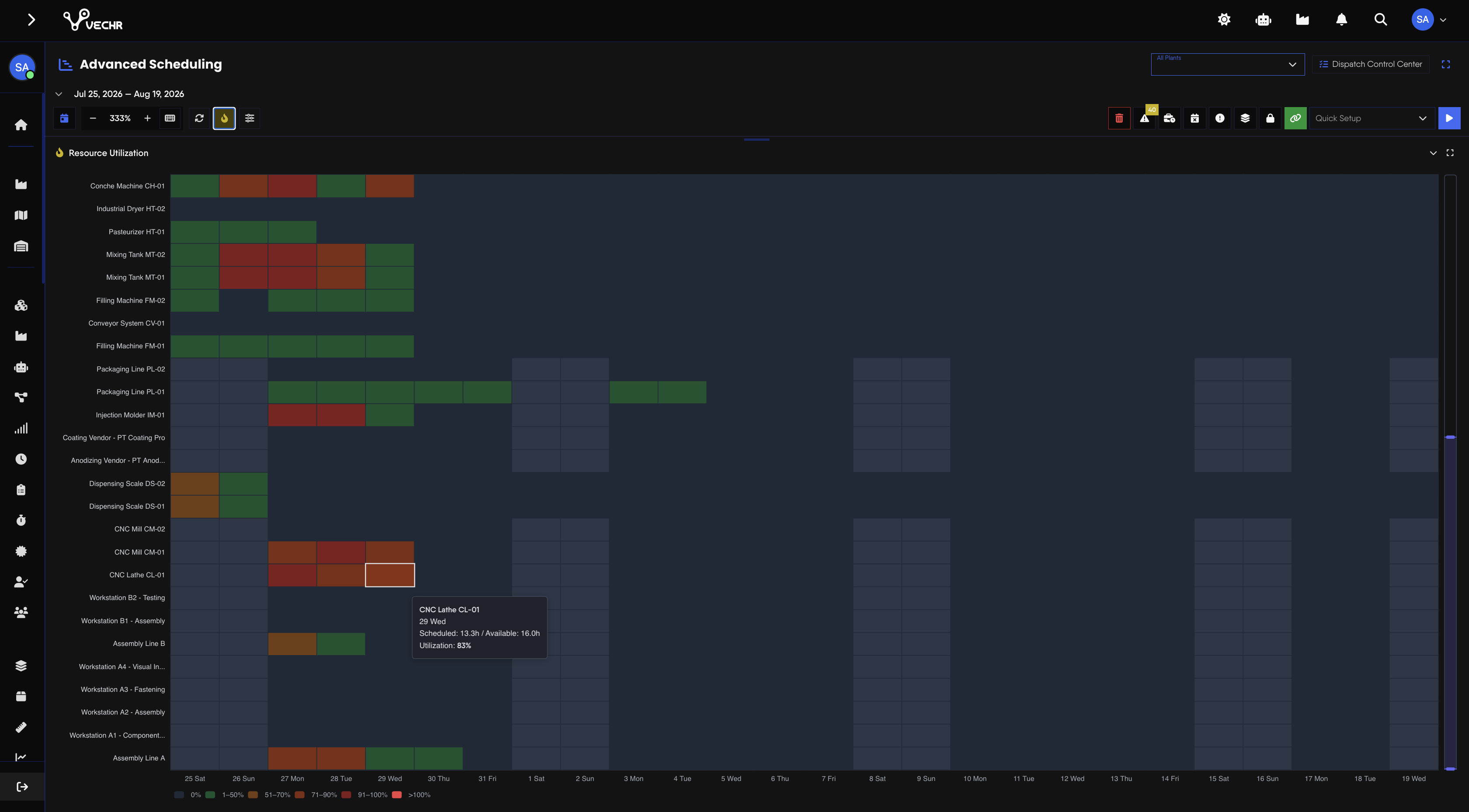
Task: Open the search magnifier
Action: click(1381, 20)
